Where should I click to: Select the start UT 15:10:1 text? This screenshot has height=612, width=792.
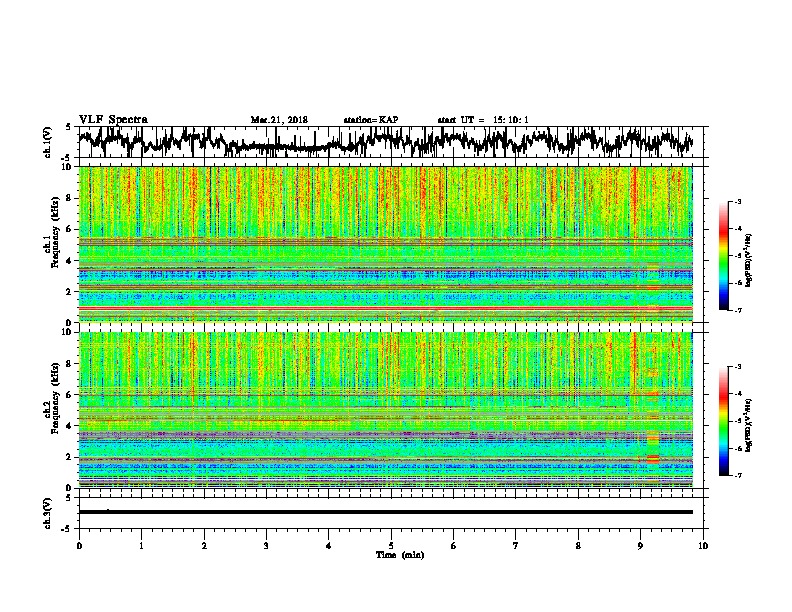coord(483,120)
